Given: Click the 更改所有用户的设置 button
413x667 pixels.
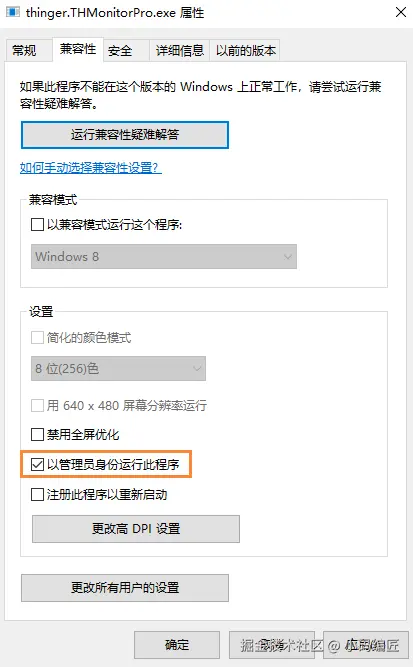Looking at the screenshot, I should (x=125, y=588).
